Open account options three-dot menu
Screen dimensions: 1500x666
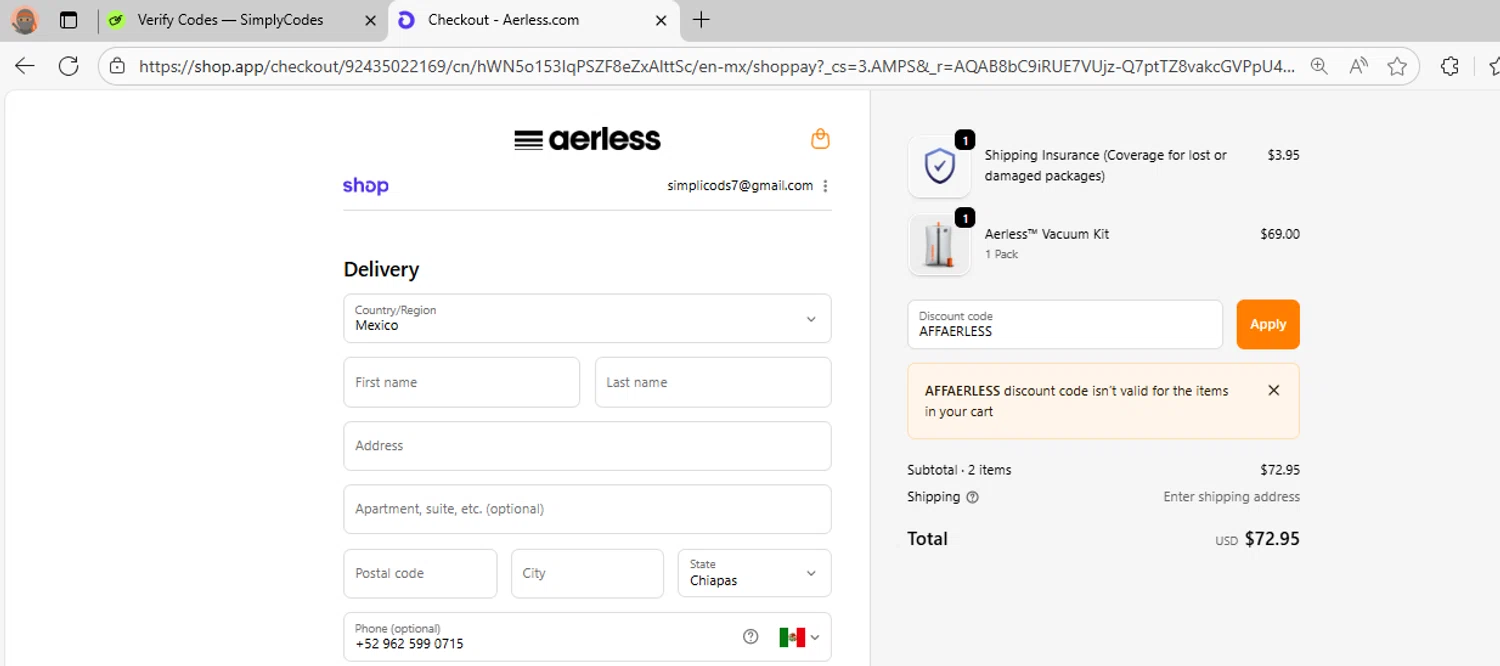pyautogui.click(x=825, y=186)
